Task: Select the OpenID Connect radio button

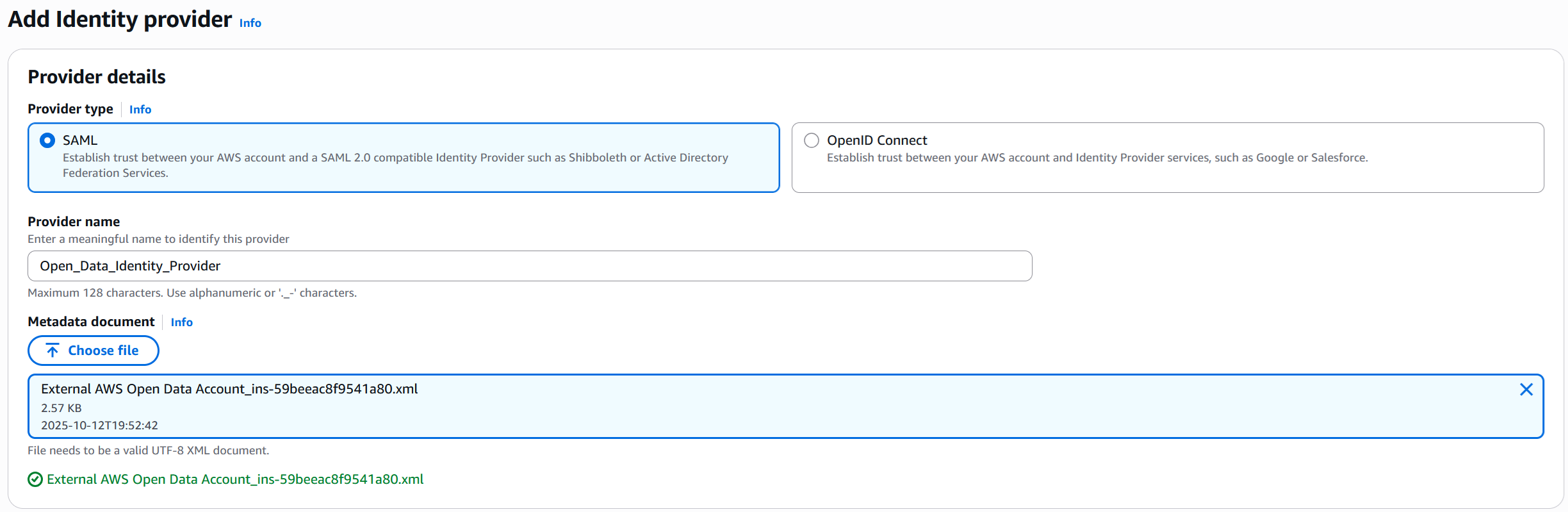Action: (x=812, y=140)
